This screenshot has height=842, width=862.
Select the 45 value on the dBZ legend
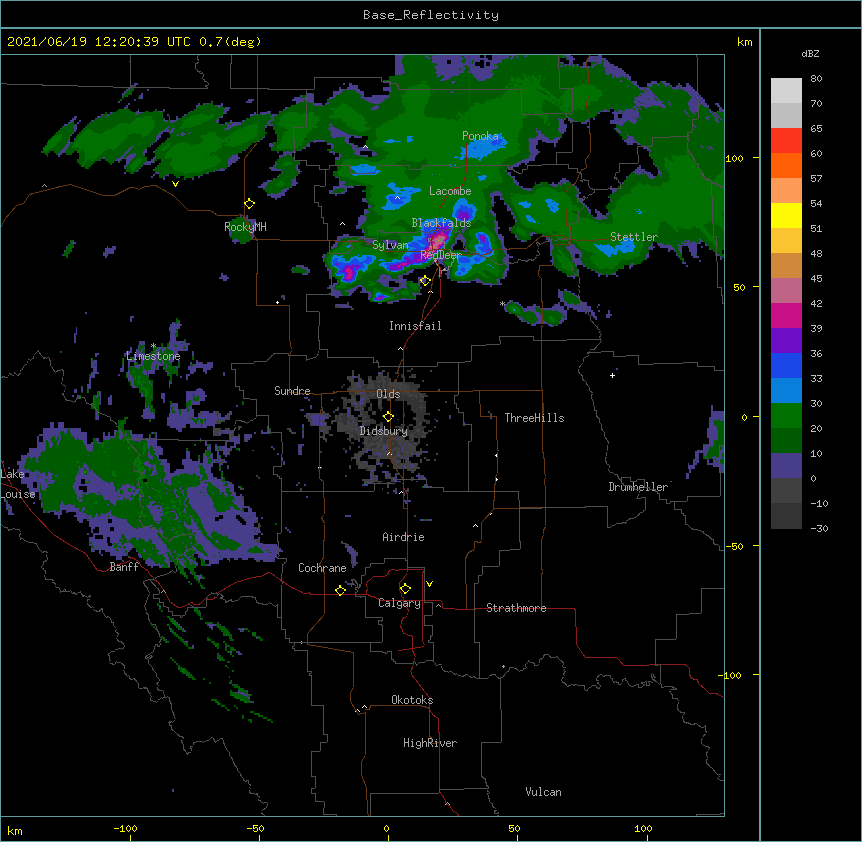(816, 279)
